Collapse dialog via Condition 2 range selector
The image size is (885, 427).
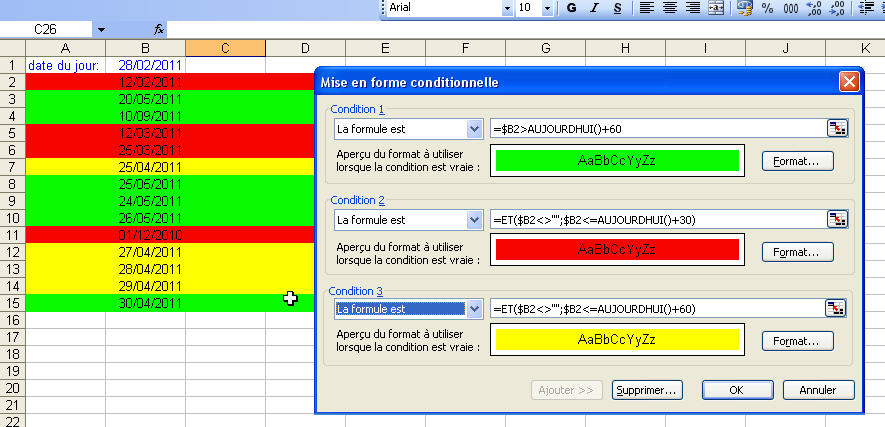click(837, 219)
